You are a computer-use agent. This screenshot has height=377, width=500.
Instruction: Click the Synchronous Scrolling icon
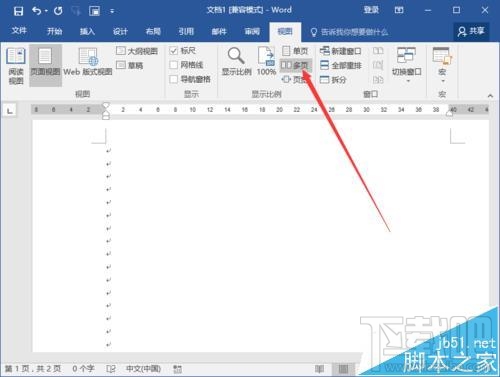(x=378, y=65)
